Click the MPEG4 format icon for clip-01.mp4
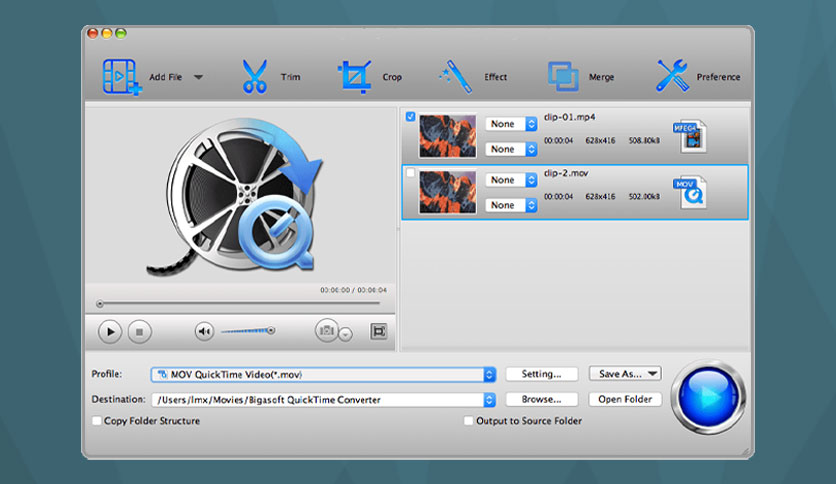The image size is (836, 484). pos(690,136)
